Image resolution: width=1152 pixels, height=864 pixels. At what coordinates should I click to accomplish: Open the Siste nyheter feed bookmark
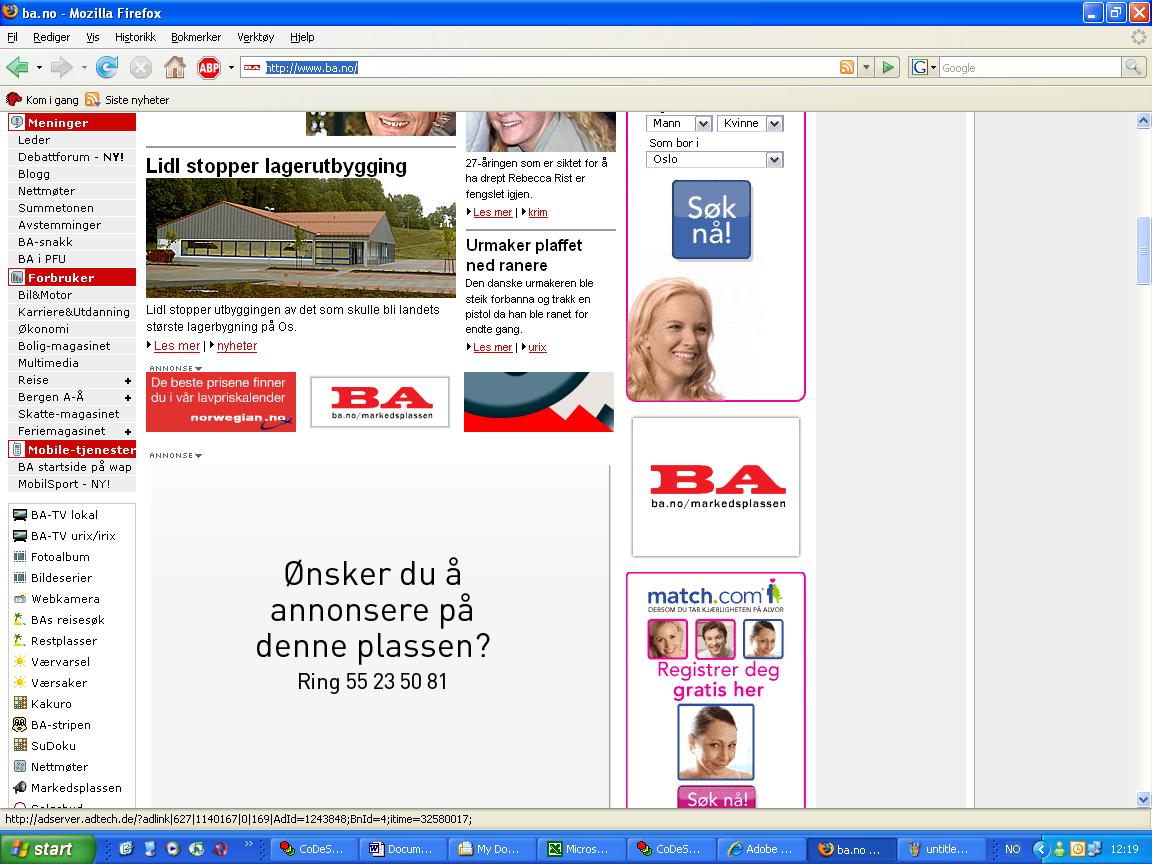coord(127,99)
